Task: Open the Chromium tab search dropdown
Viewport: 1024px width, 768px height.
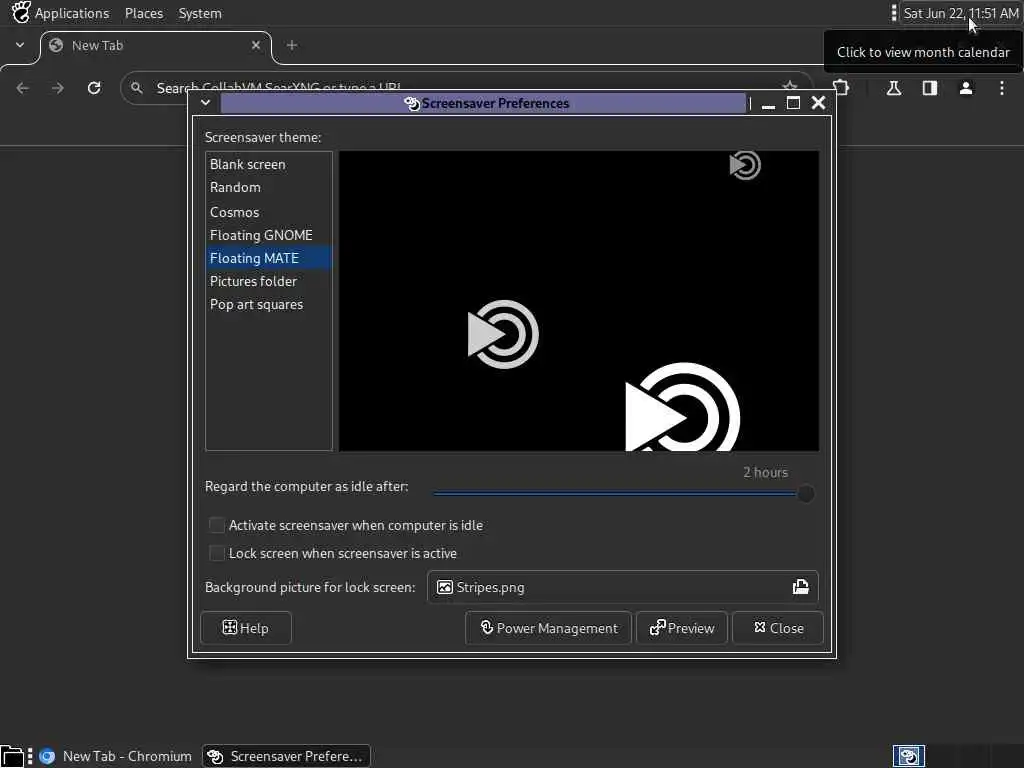Action: pyautogui.click(x=20, y=45)
